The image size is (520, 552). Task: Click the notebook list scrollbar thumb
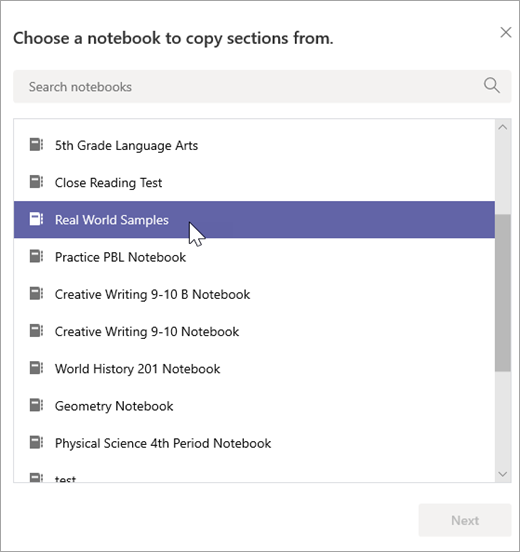(x=503, y=293)
